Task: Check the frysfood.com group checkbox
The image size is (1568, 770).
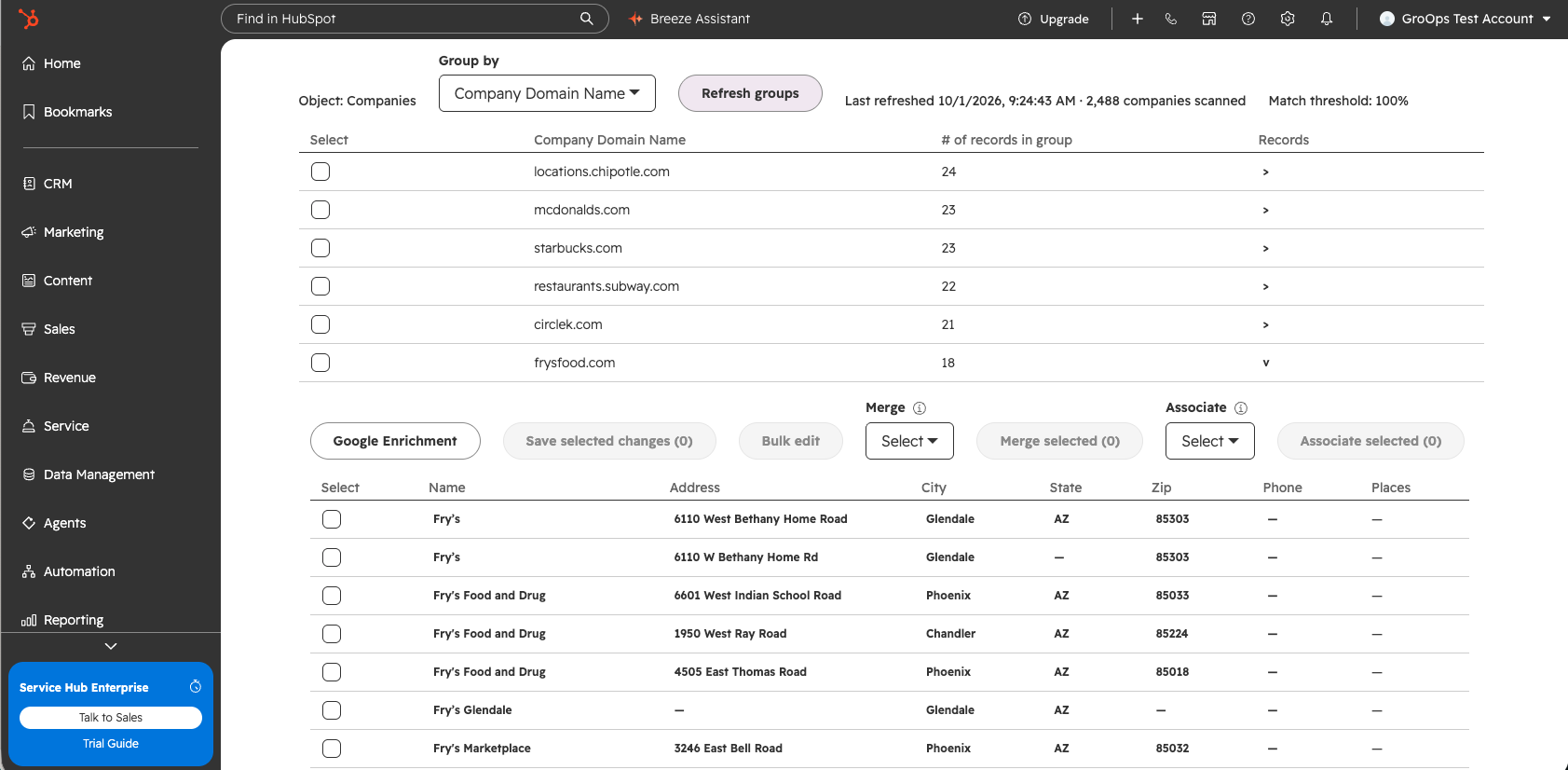Action: coord(320,363)
